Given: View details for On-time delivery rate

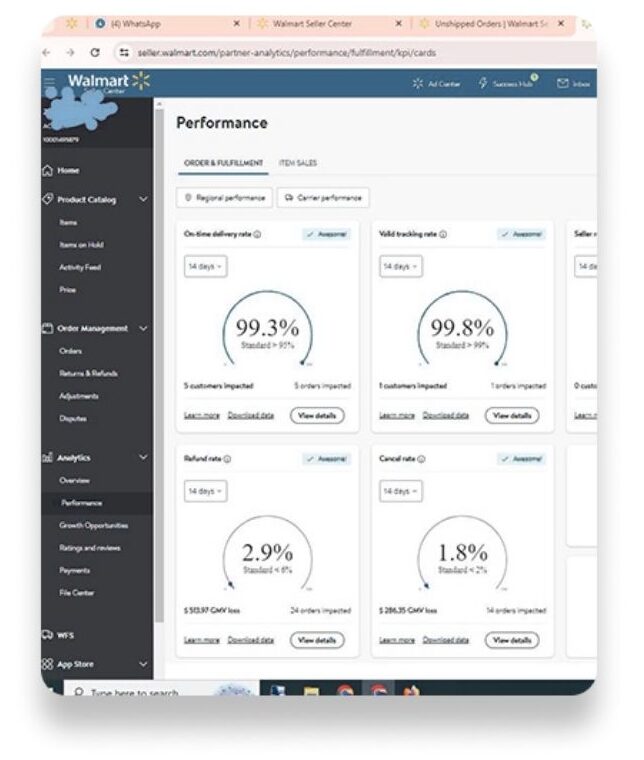Looking at the screenshot, I should point(317,415).
